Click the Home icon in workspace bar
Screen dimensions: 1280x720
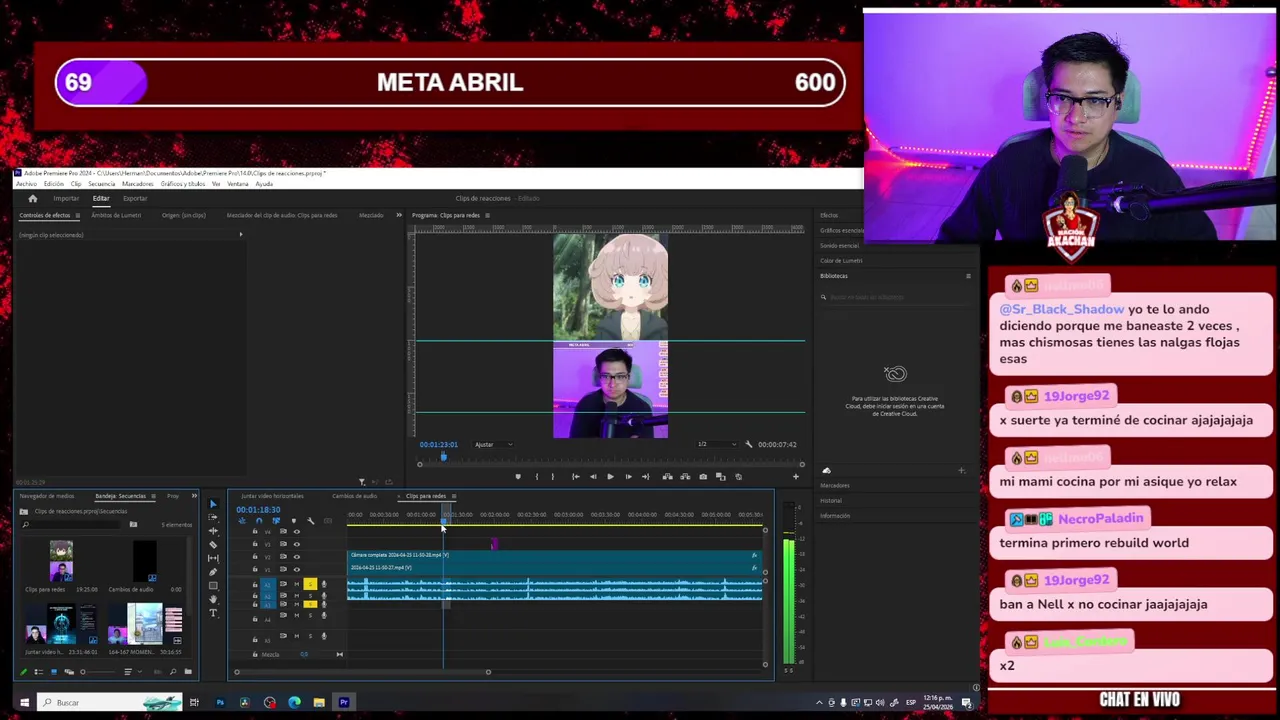[32, 198]
